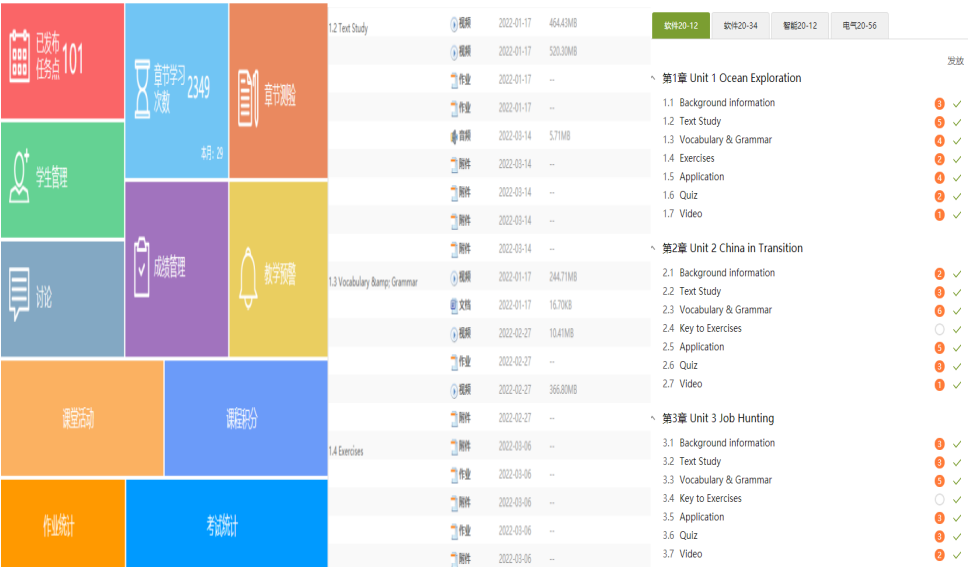The height and width of the screenshot is (570, 976).
Task: Open 章节测验 document icon
Action: (247, 96)
